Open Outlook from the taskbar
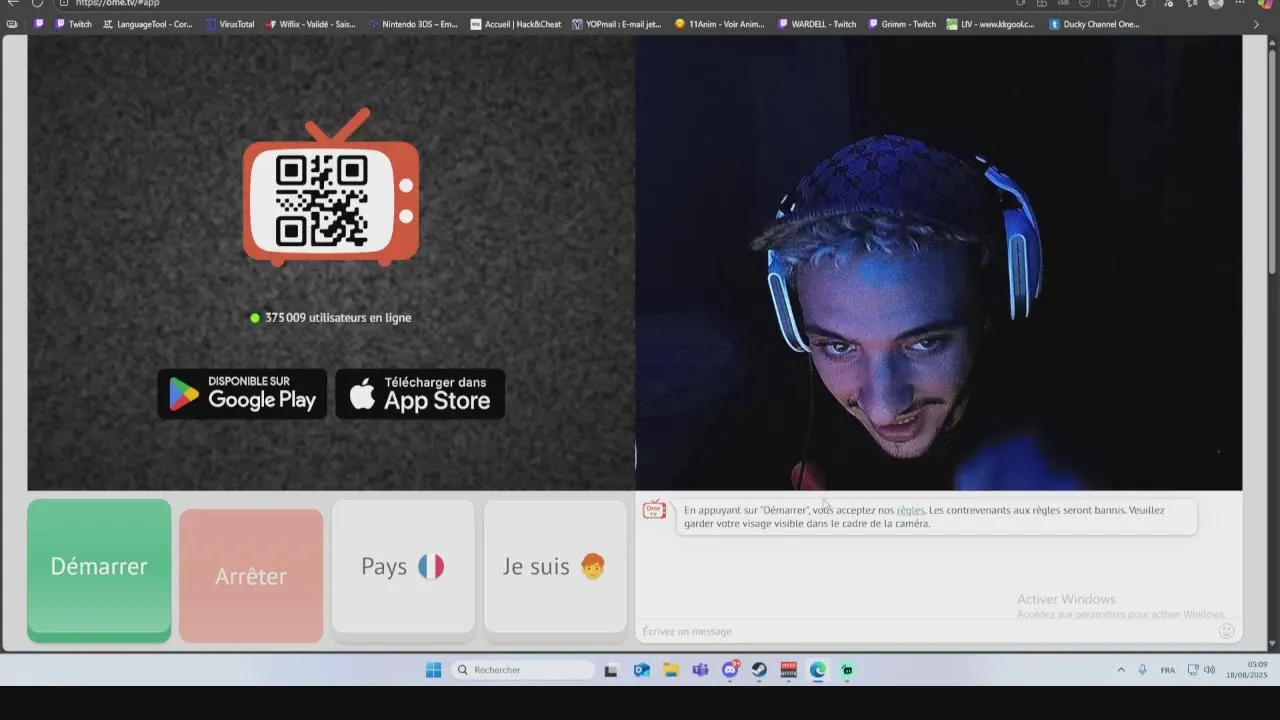The width and height of the screenshot is (1280, 720). 641,670
